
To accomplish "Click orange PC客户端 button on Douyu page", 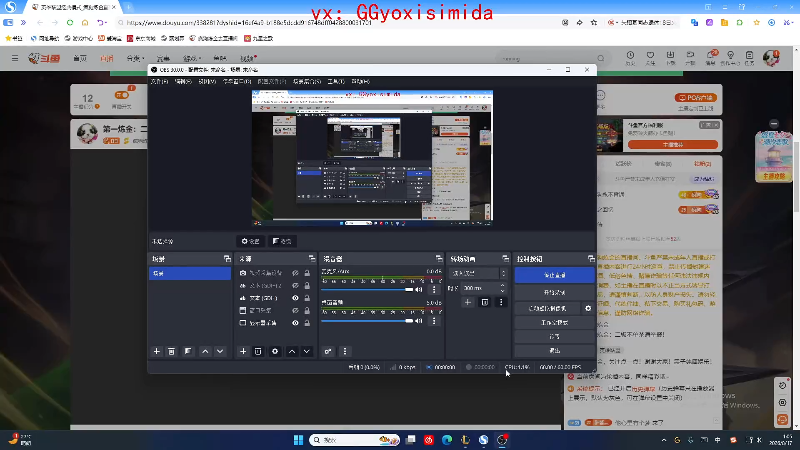I will click(696, 98).
